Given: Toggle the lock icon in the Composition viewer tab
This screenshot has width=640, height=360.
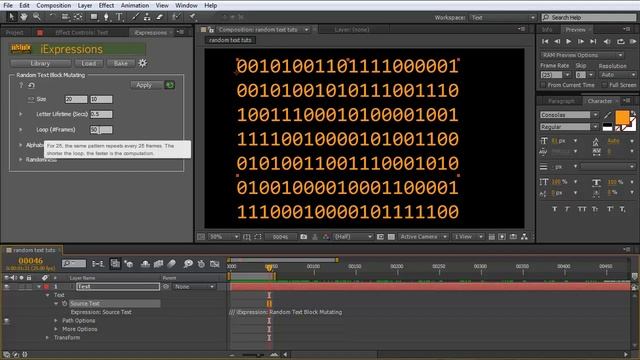Looking at the screenshot, I should coord(211,30).
